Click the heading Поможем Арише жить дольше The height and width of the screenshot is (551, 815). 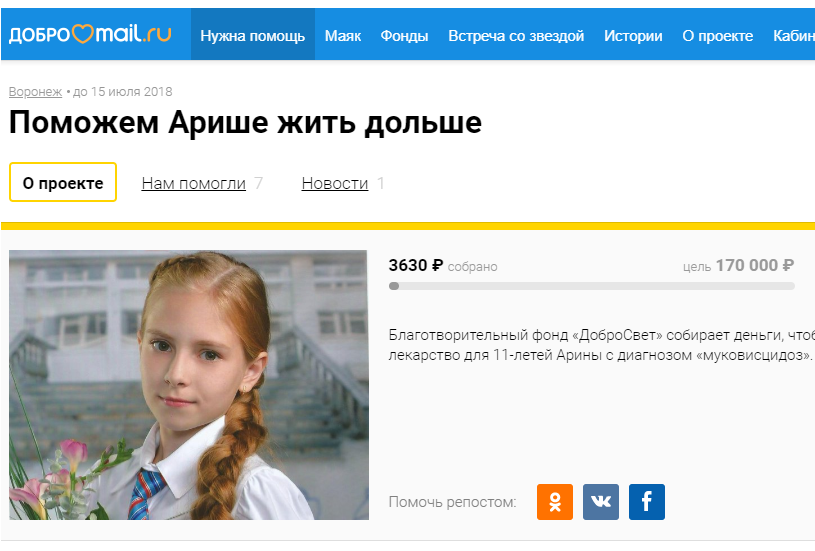click(245, 123)
